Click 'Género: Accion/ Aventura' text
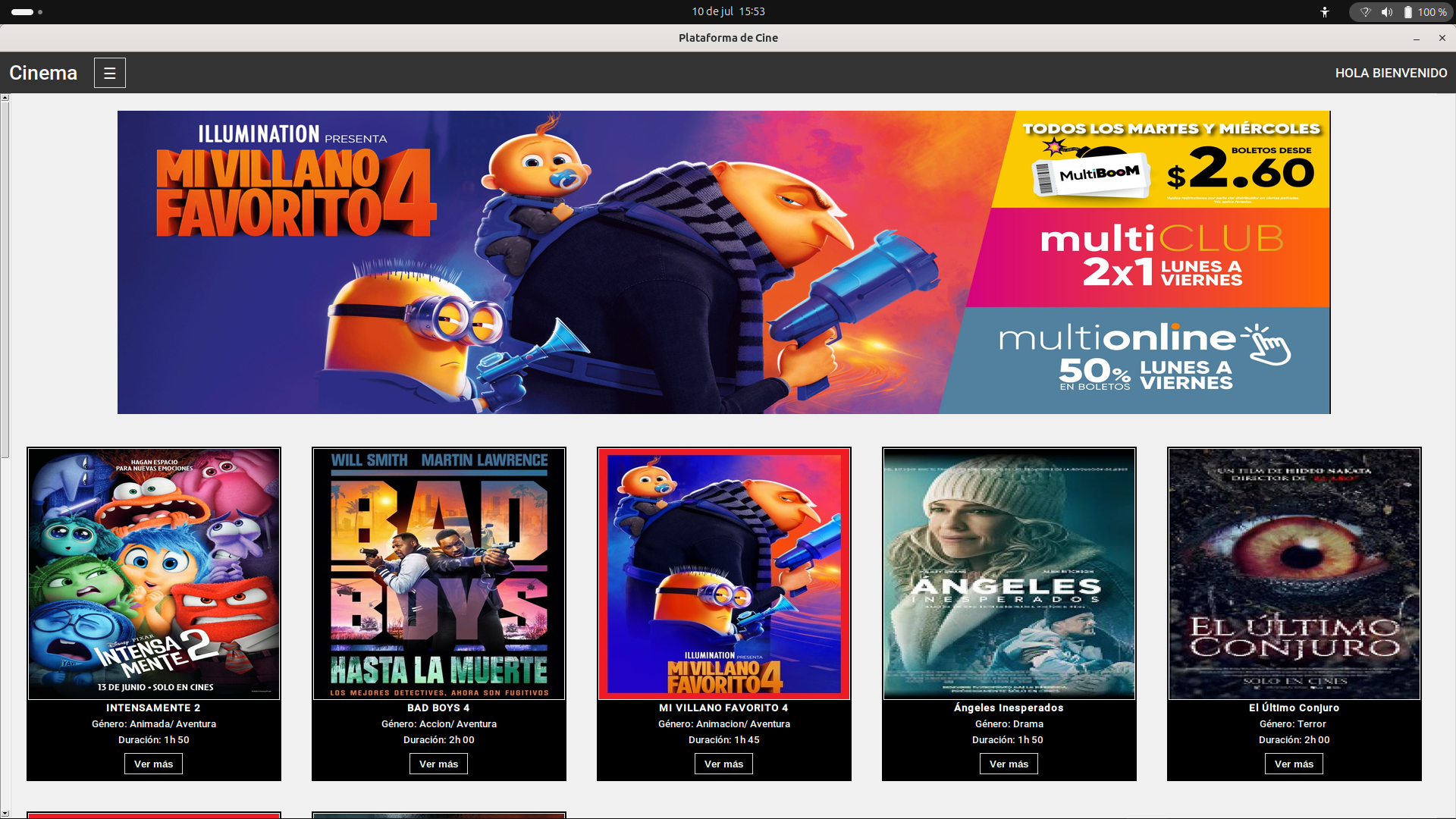Viewport: 1456px width, 819px height. (x=439, y=724)
